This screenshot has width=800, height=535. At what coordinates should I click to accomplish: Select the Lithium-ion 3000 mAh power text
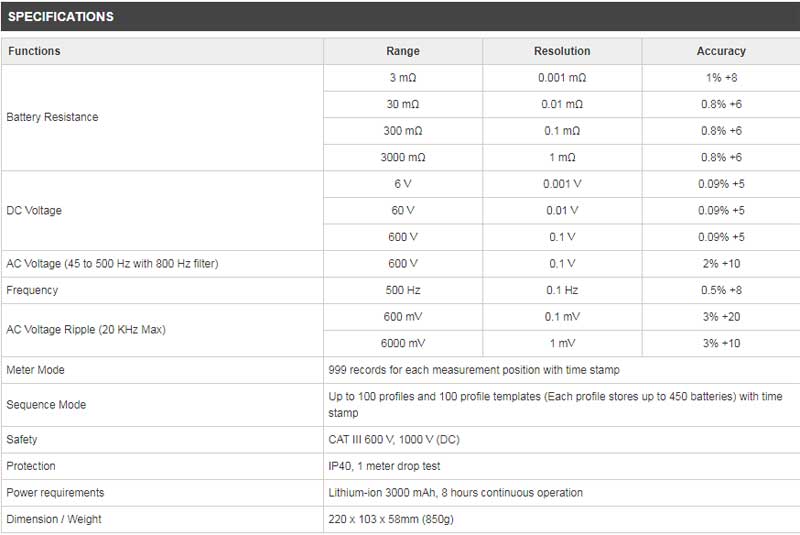click(455, 493)
